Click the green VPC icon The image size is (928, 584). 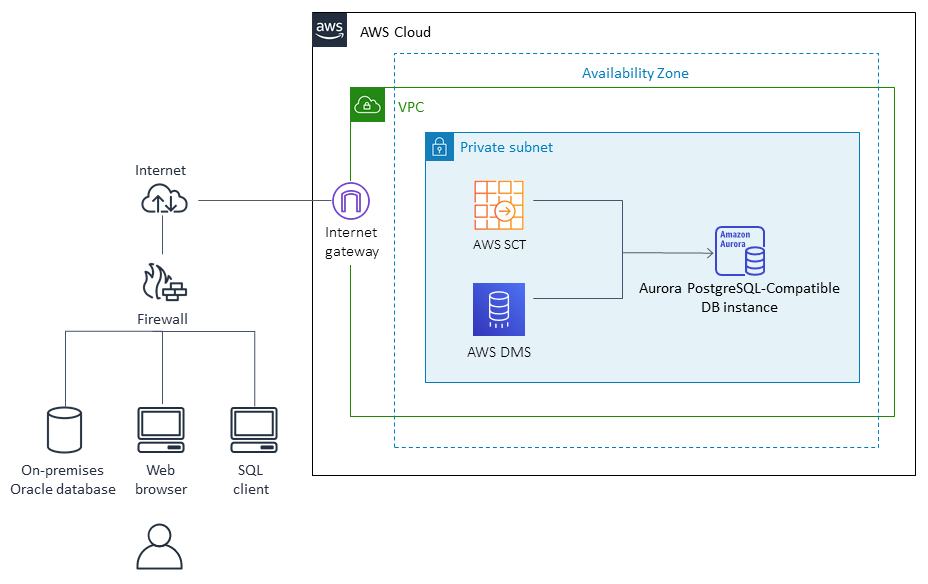point(367,104)
